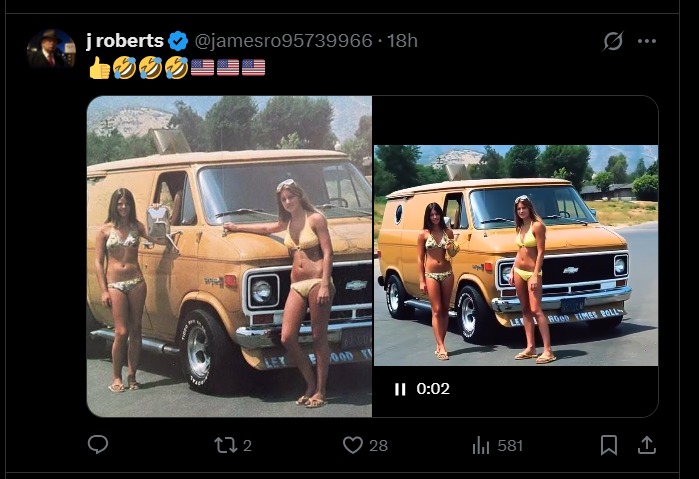Click the blue verified badge
Viewport: 699px width, 479px height.
pyautogui.click(x=178, y=41)
